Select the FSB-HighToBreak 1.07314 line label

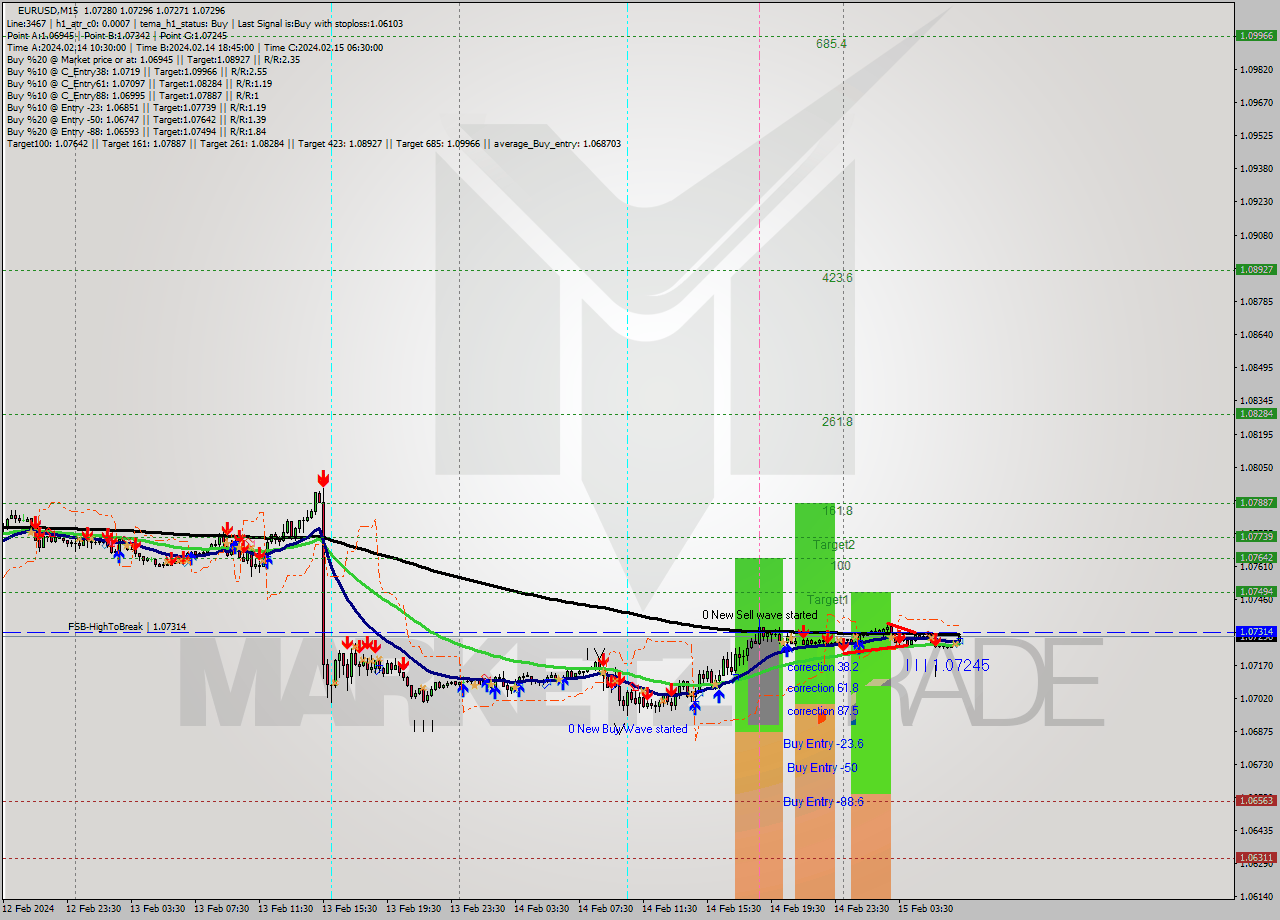pos(127,627)
